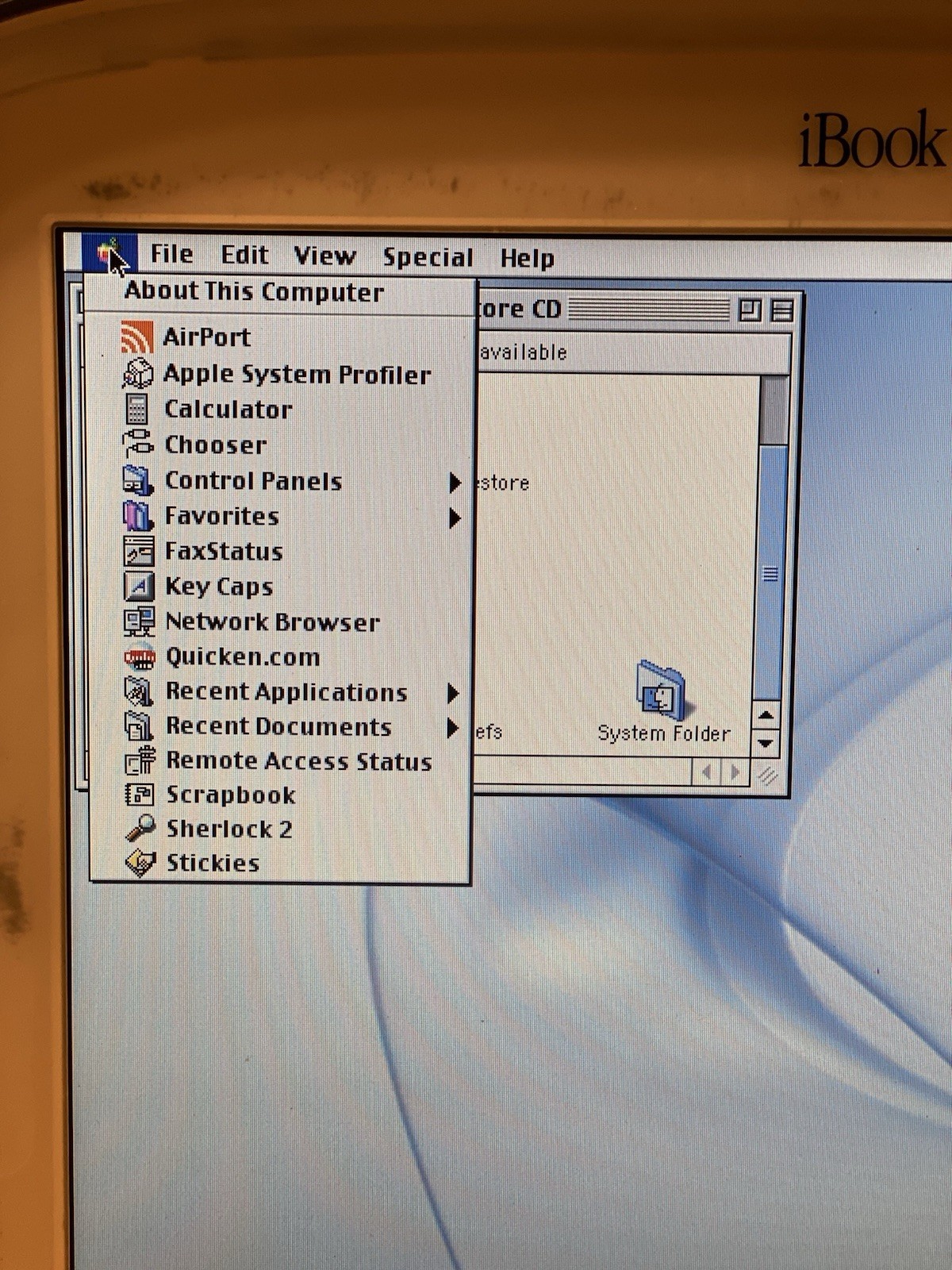Select the Network Browser text label
952x1270 pixels.
[272, 622]
